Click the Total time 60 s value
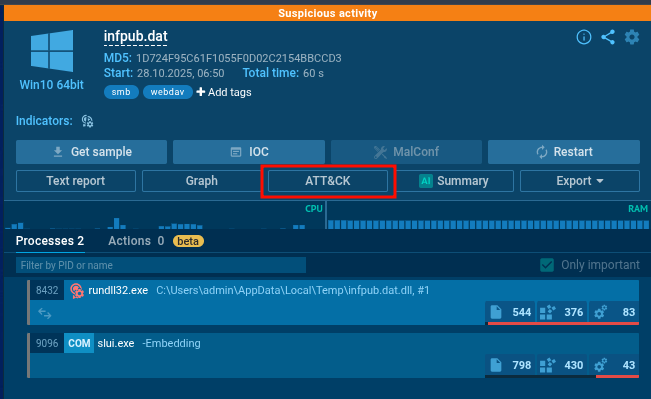 click(x=313, y=73)
